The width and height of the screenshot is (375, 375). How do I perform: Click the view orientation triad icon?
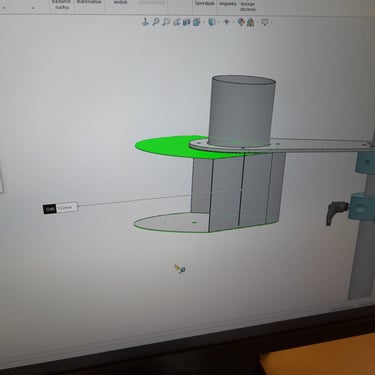tap(145, 22)
